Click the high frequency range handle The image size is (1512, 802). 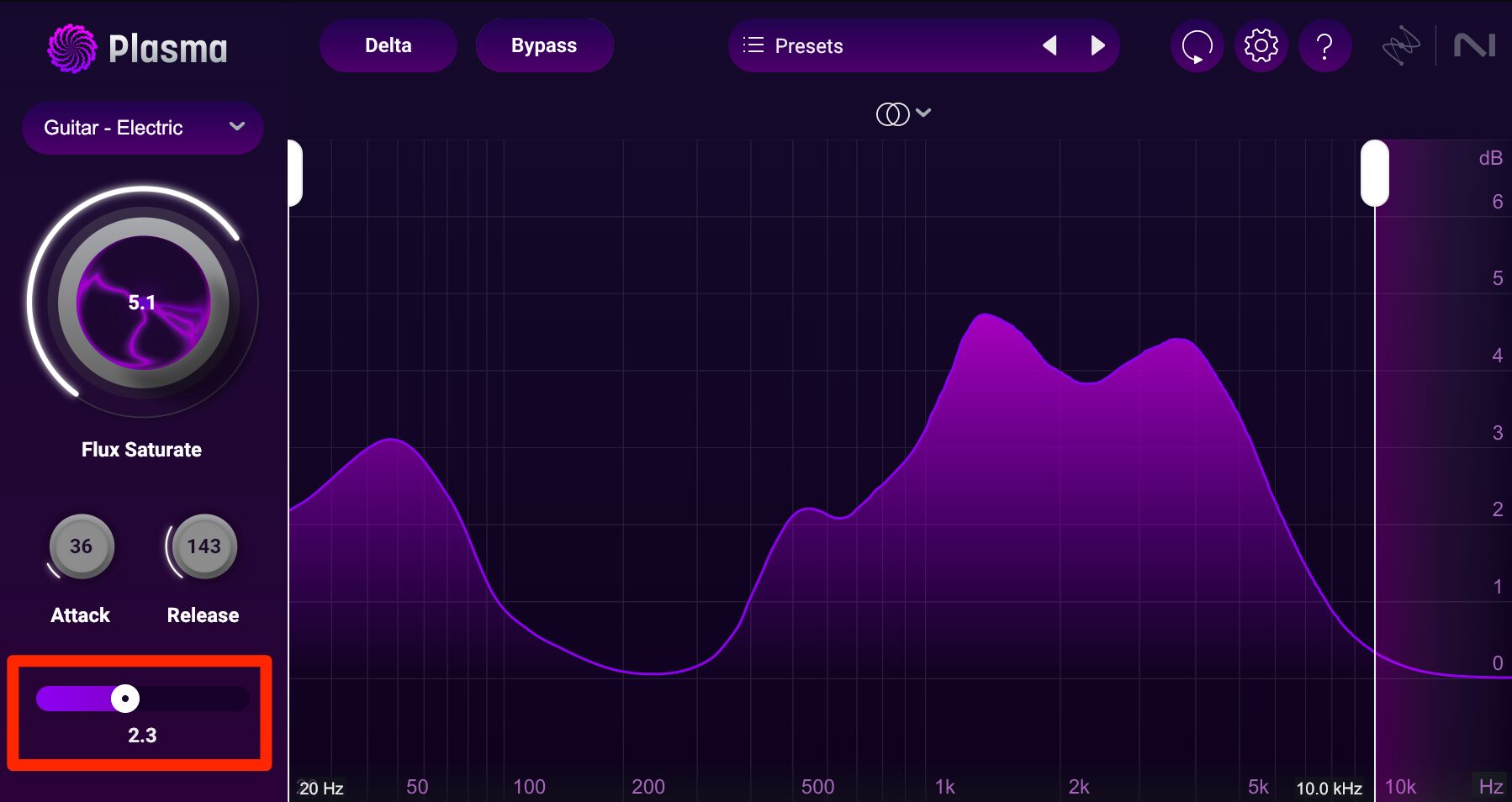click(1375, 173)
